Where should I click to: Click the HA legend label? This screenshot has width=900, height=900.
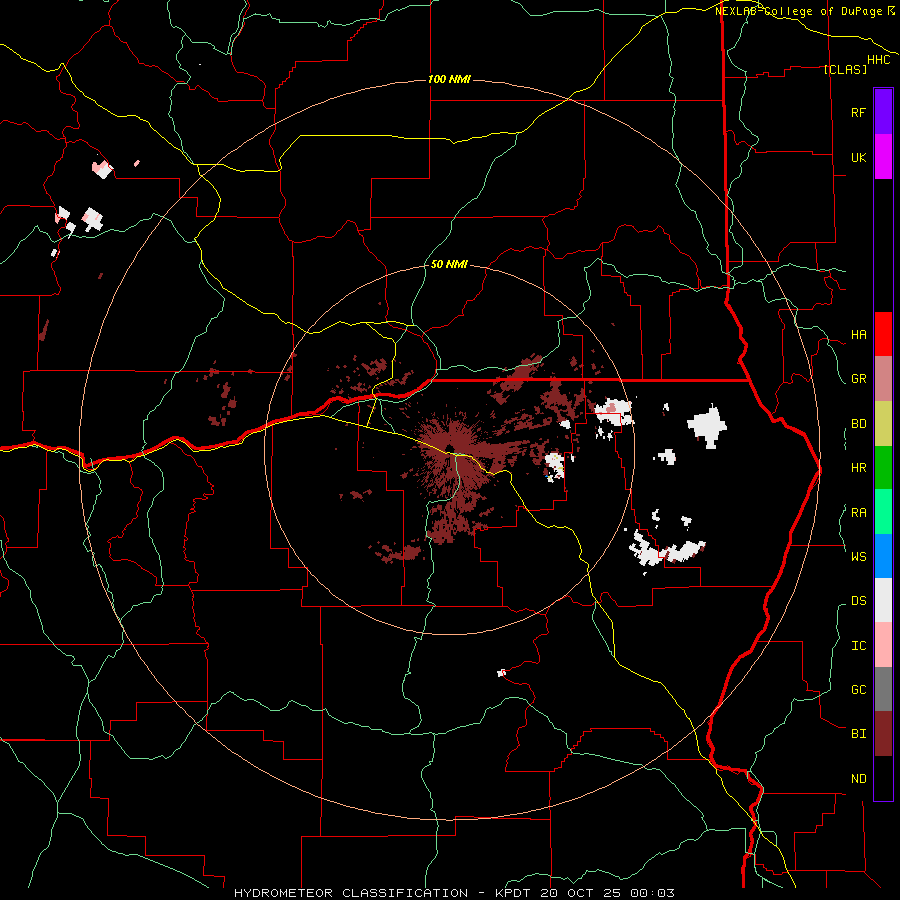point(858,335)
